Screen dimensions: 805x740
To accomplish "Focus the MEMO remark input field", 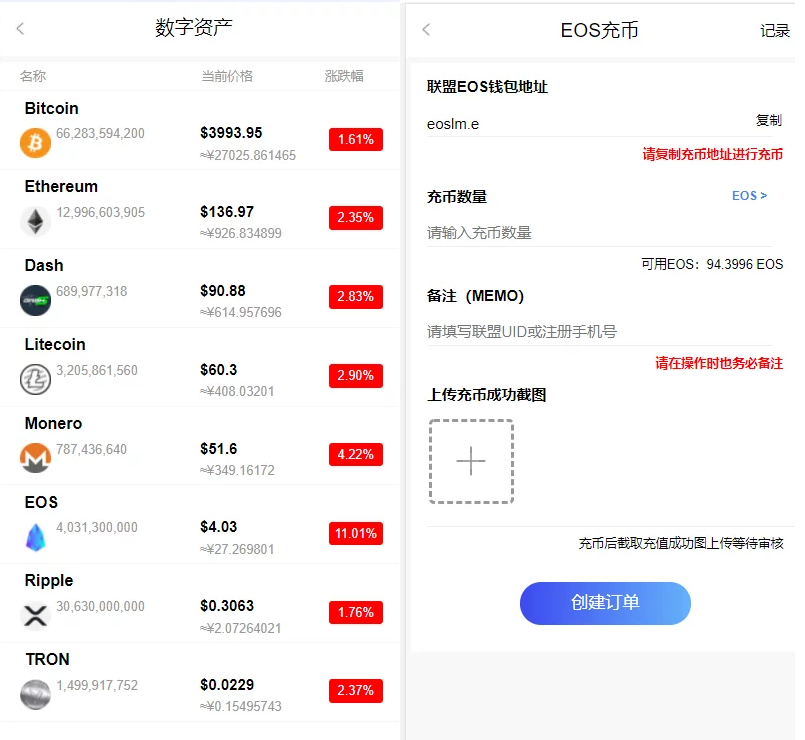I will [598, 331].
